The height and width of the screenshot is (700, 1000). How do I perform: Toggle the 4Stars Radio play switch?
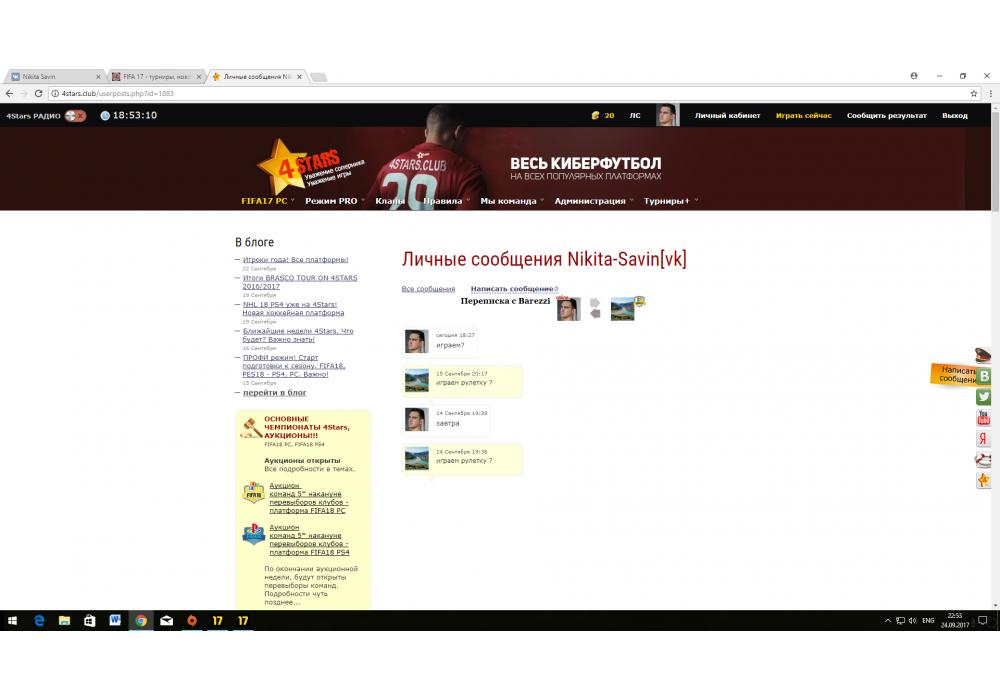tap(75, 116)
